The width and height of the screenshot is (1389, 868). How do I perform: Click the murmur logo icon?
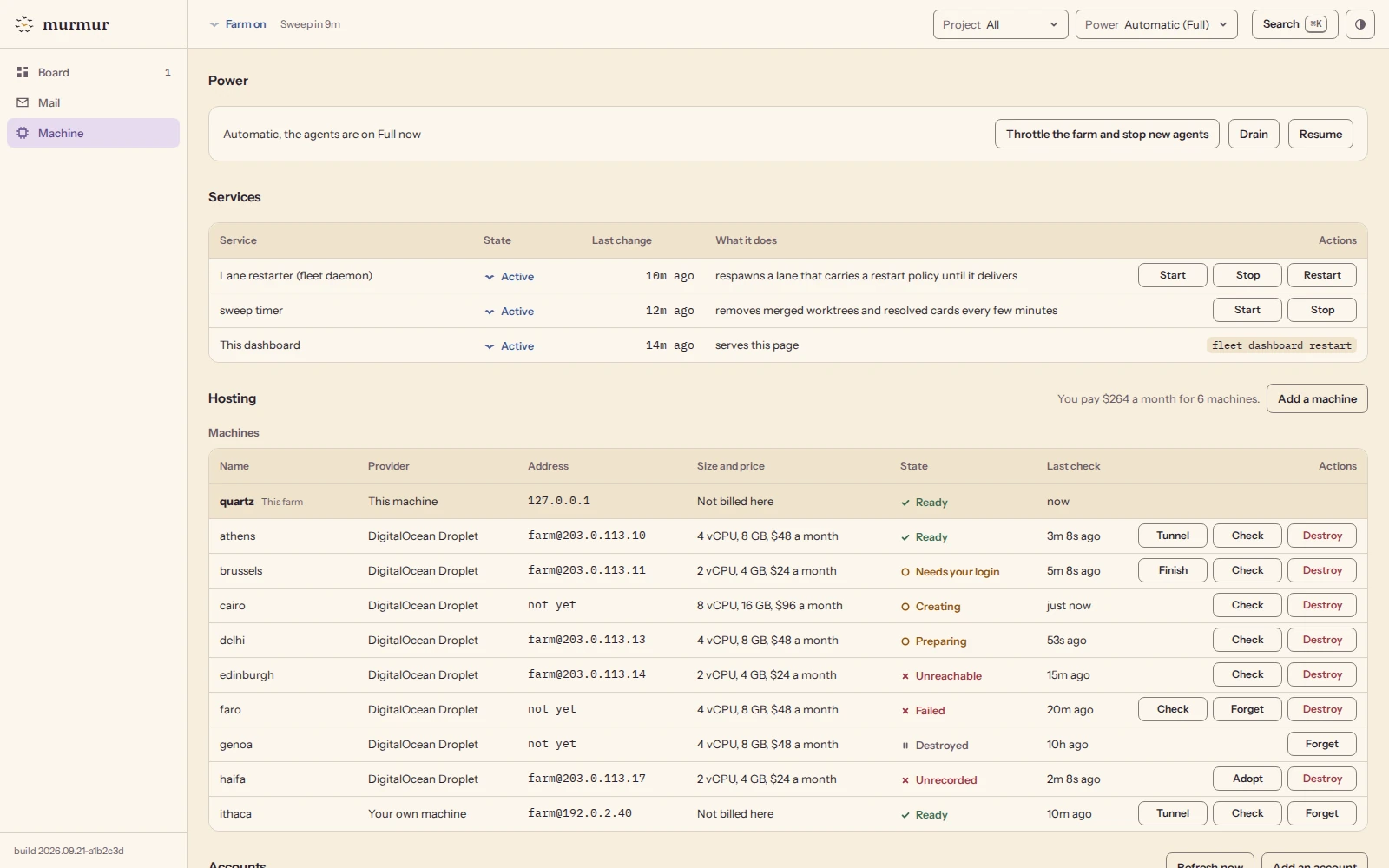(x=24, y=24)
